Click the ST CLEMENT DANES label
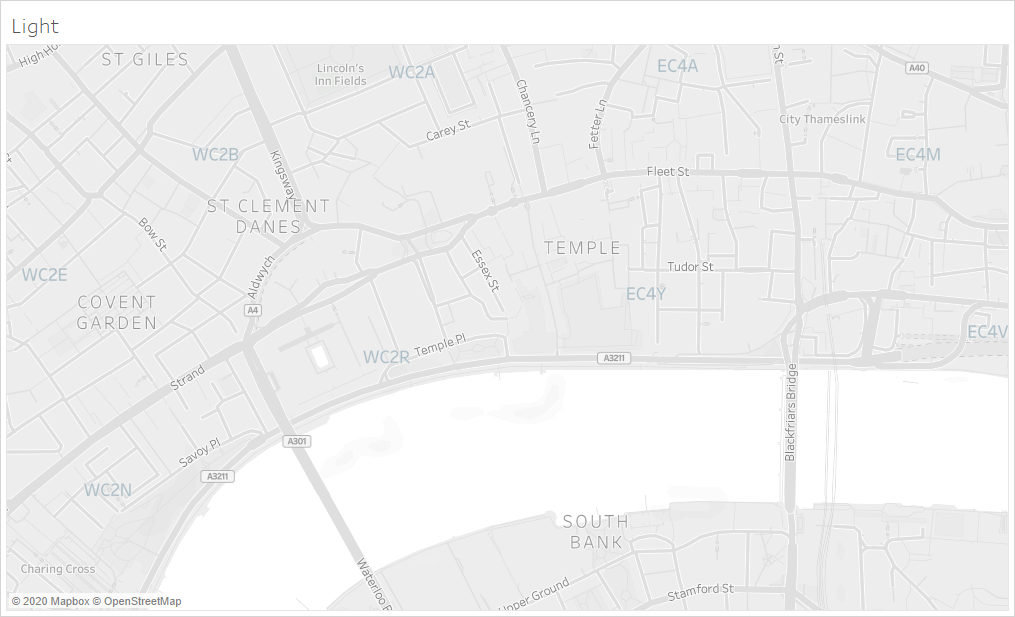This screenshot has height=617, width=1015. click(x=268, y=216)
